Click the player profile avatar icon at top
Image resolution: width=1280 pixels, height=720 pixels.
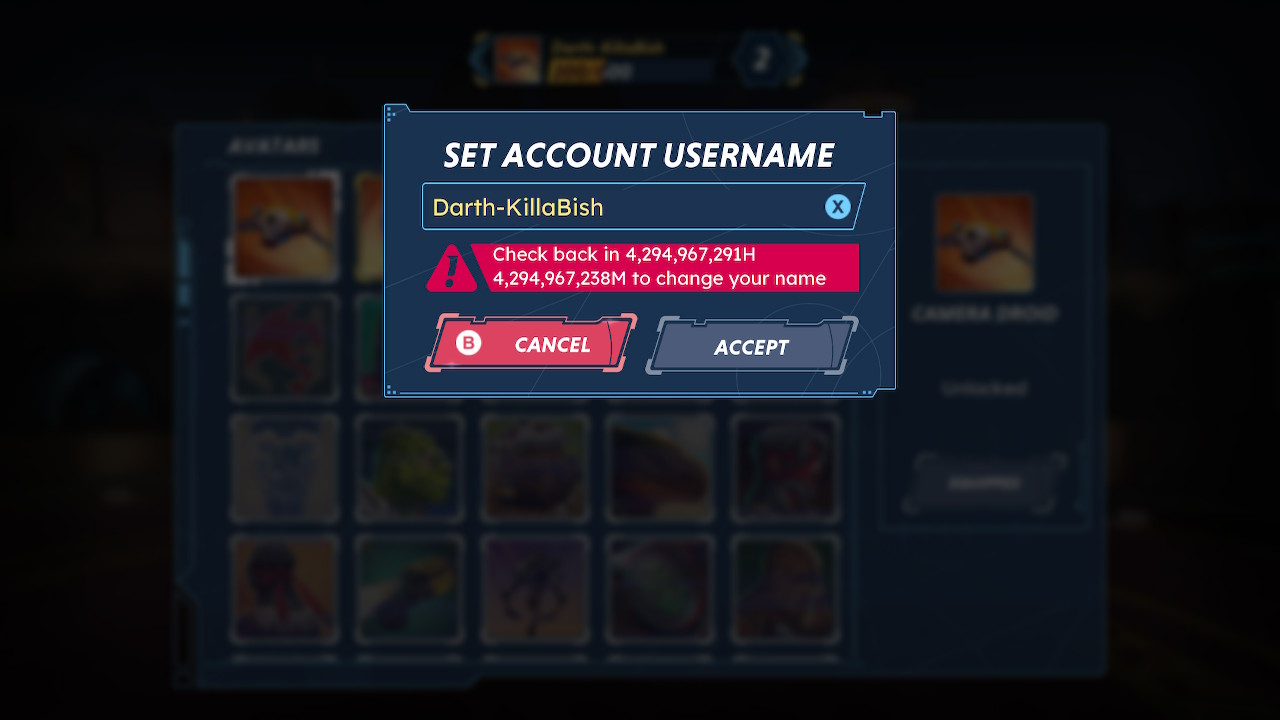(x=518, y=59)
